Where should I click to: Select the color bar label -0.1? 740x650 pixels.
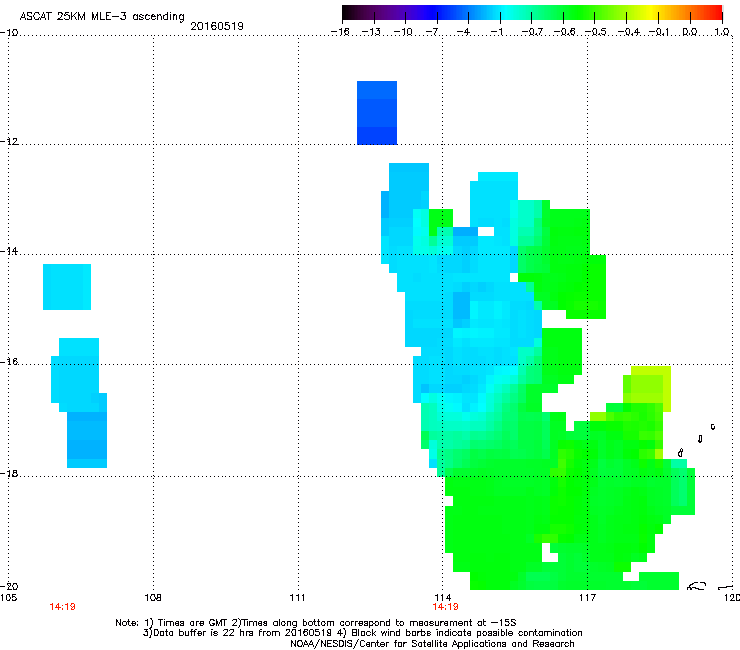(659, 32)
